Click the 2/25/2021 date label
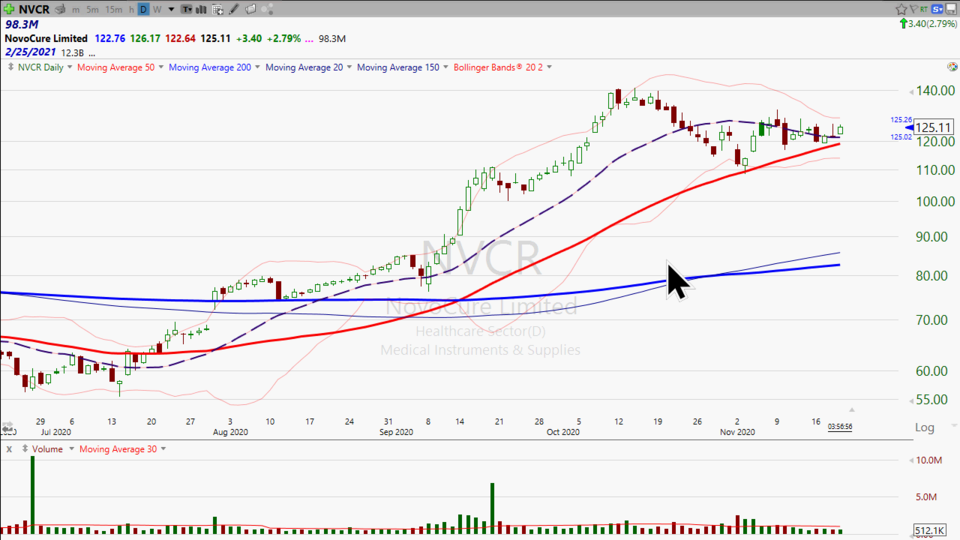The image size is (960, 540). (30, 53)
